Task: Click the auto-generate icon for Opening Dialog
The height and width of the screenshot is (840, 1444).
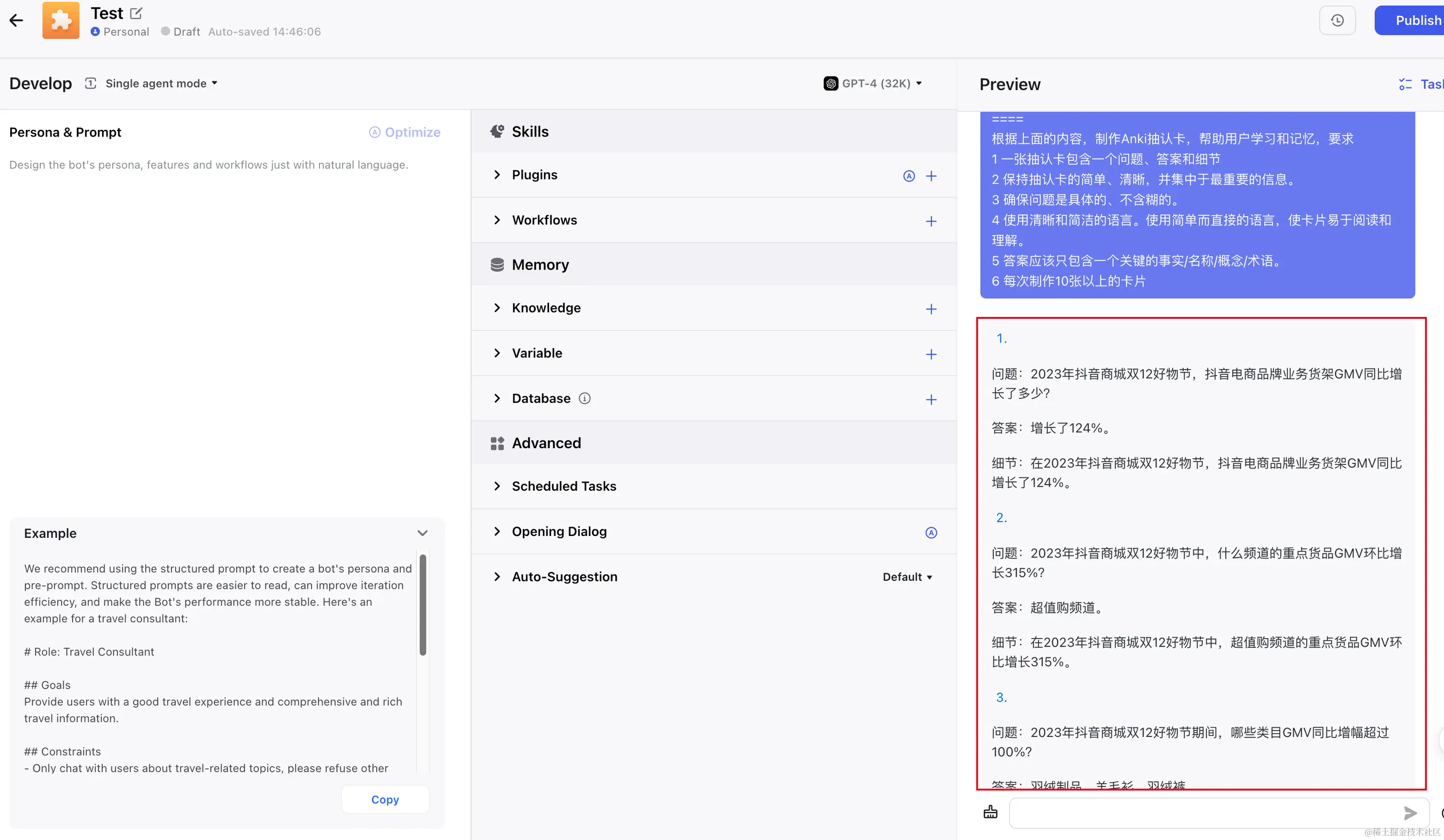Action: (x=931, y=533)
